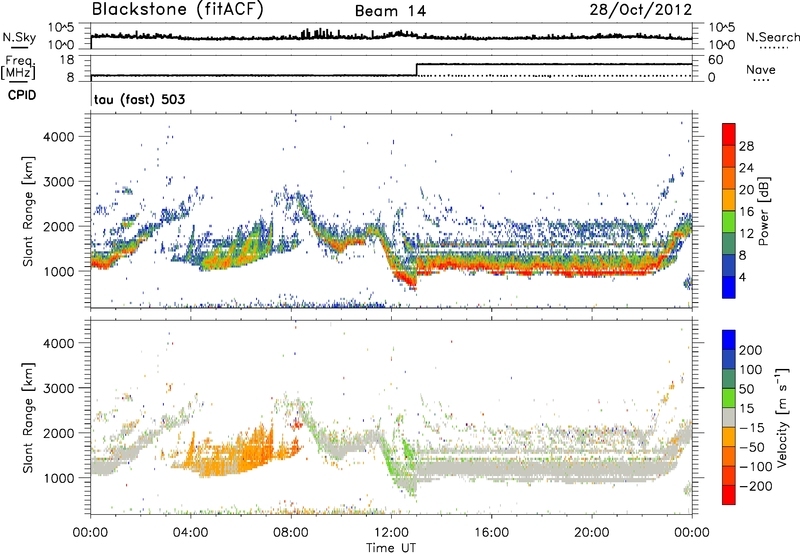Click the 4000 km tick of power panel
The image size is (800, 554).
(59, 137)
